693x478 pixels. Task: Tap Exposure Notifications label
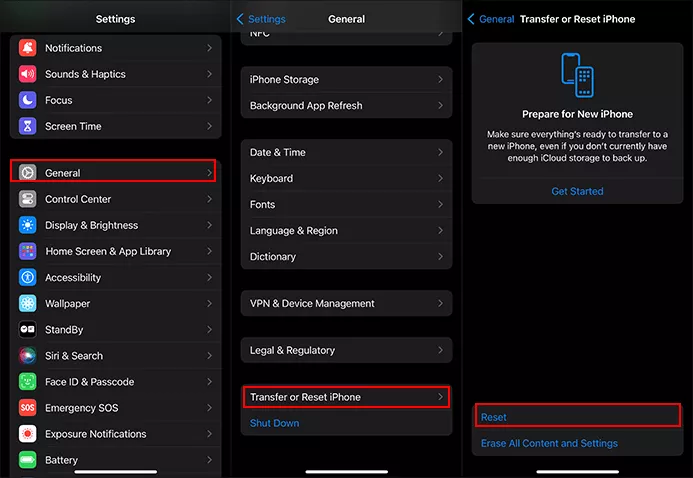tap(95, 434)
